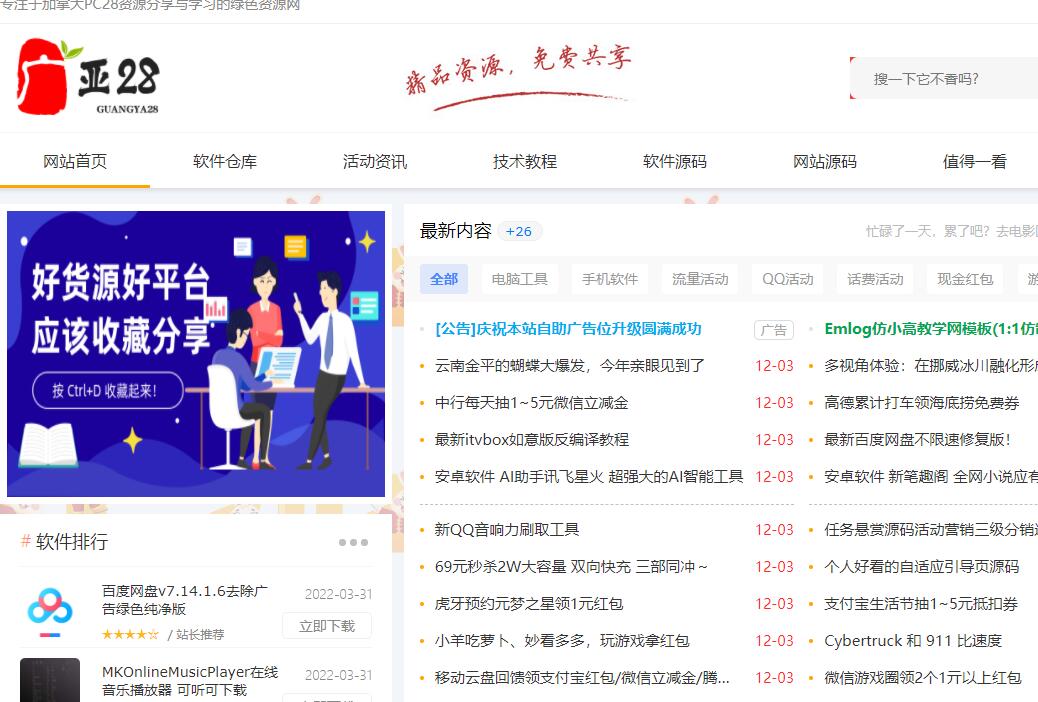
Task: Switch to the 现金红包 tab
Action: (x=965, y=279)
